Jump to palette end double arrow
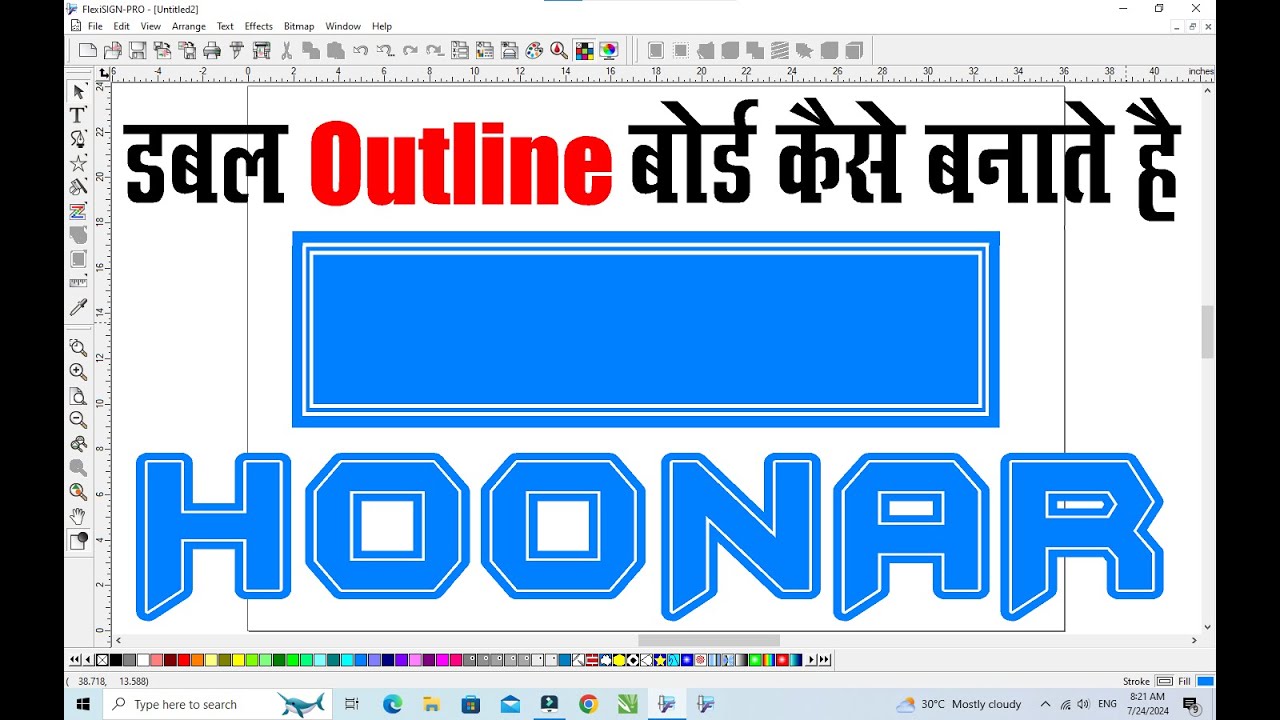Viewport: 1280px width, 720px height. coord(824,660)
